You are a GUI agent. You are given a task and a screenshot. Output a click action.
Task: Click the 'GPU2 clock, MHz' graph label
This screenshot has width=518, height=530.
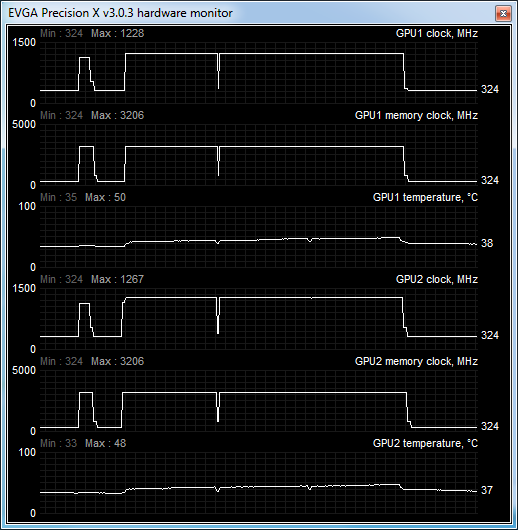[437, 280]
